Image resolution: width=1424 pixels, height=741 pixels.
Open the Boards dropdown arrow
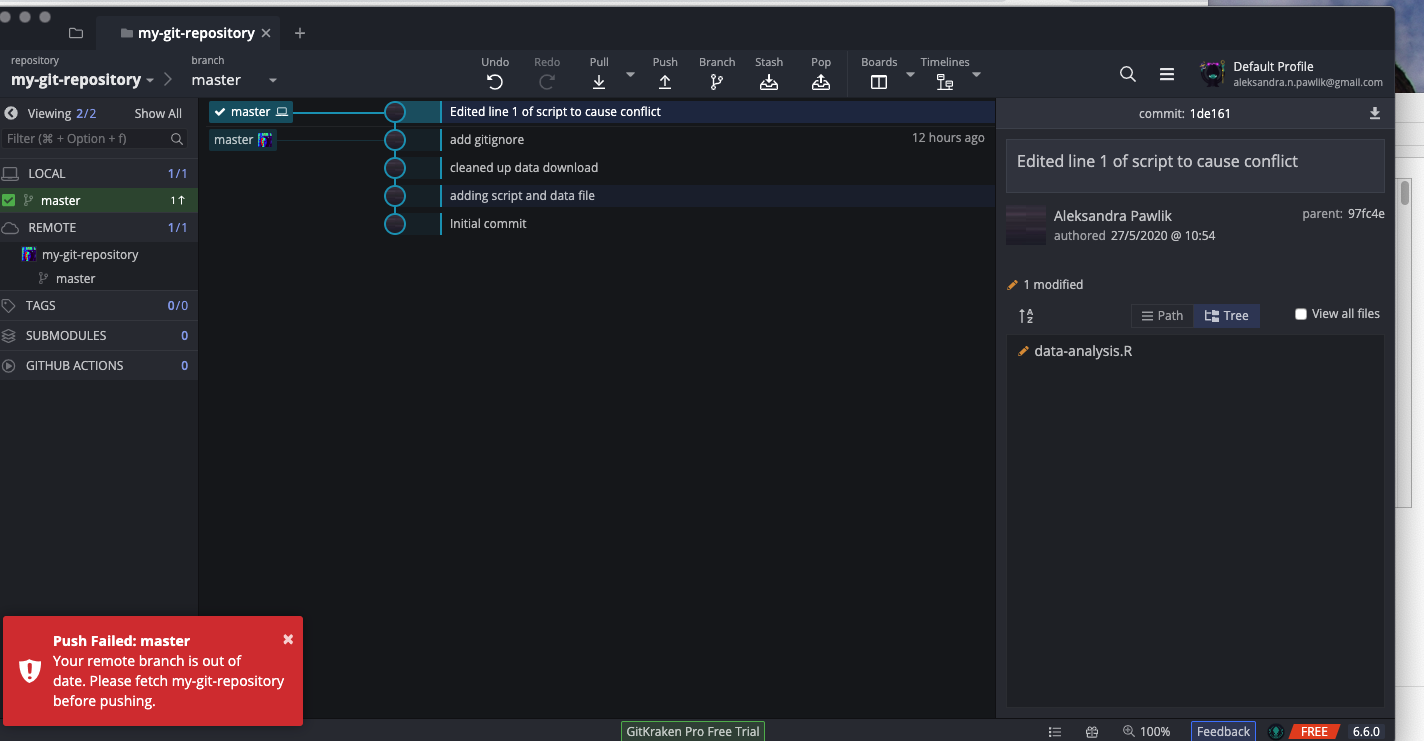click(910, 74)
